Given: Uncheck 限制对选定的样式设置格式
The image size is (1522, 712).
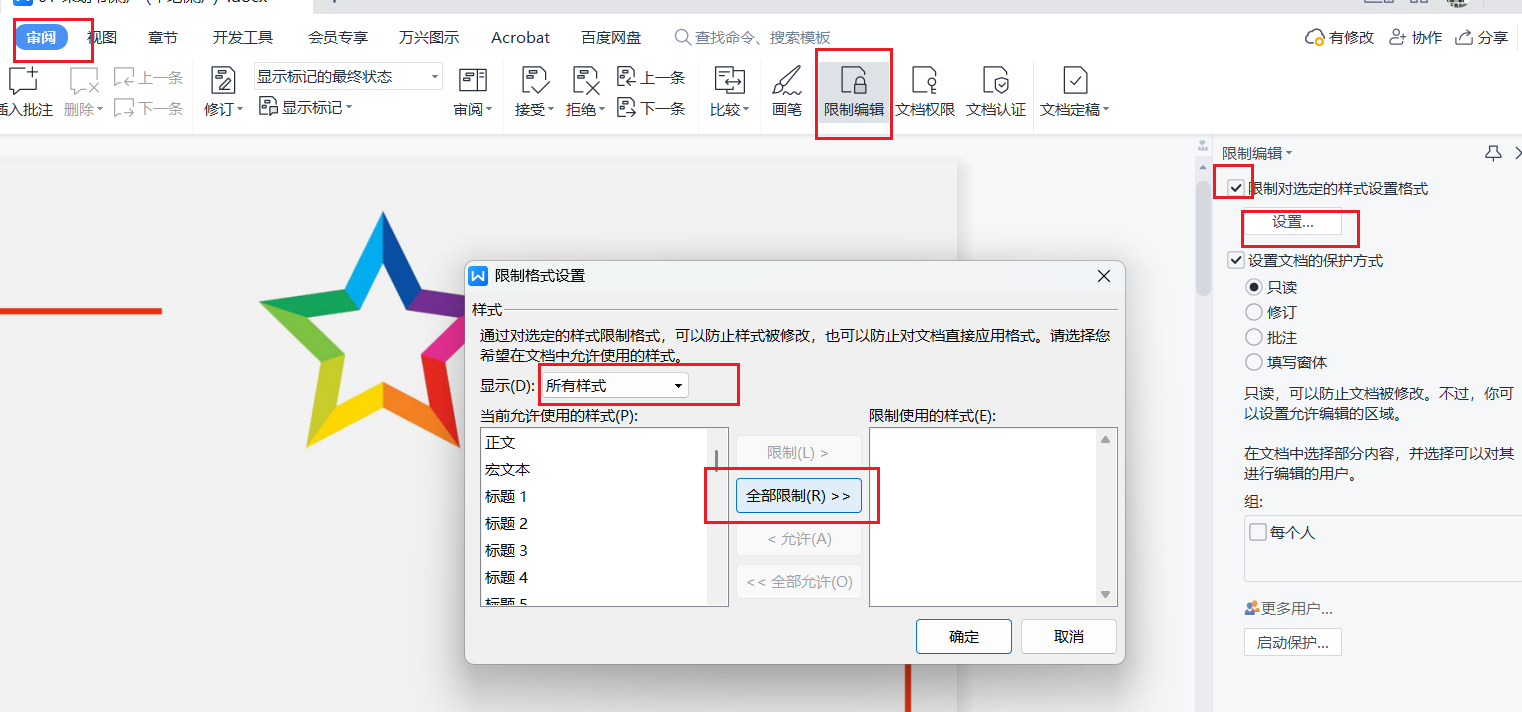Looking at the screenshot, I should (x=1237, y=185).
